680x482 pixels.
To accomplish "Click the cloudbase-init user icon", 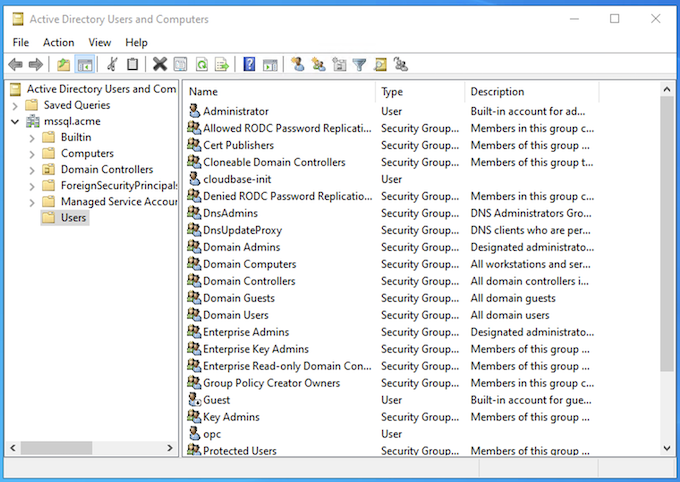I will click(x=195, y=179).
